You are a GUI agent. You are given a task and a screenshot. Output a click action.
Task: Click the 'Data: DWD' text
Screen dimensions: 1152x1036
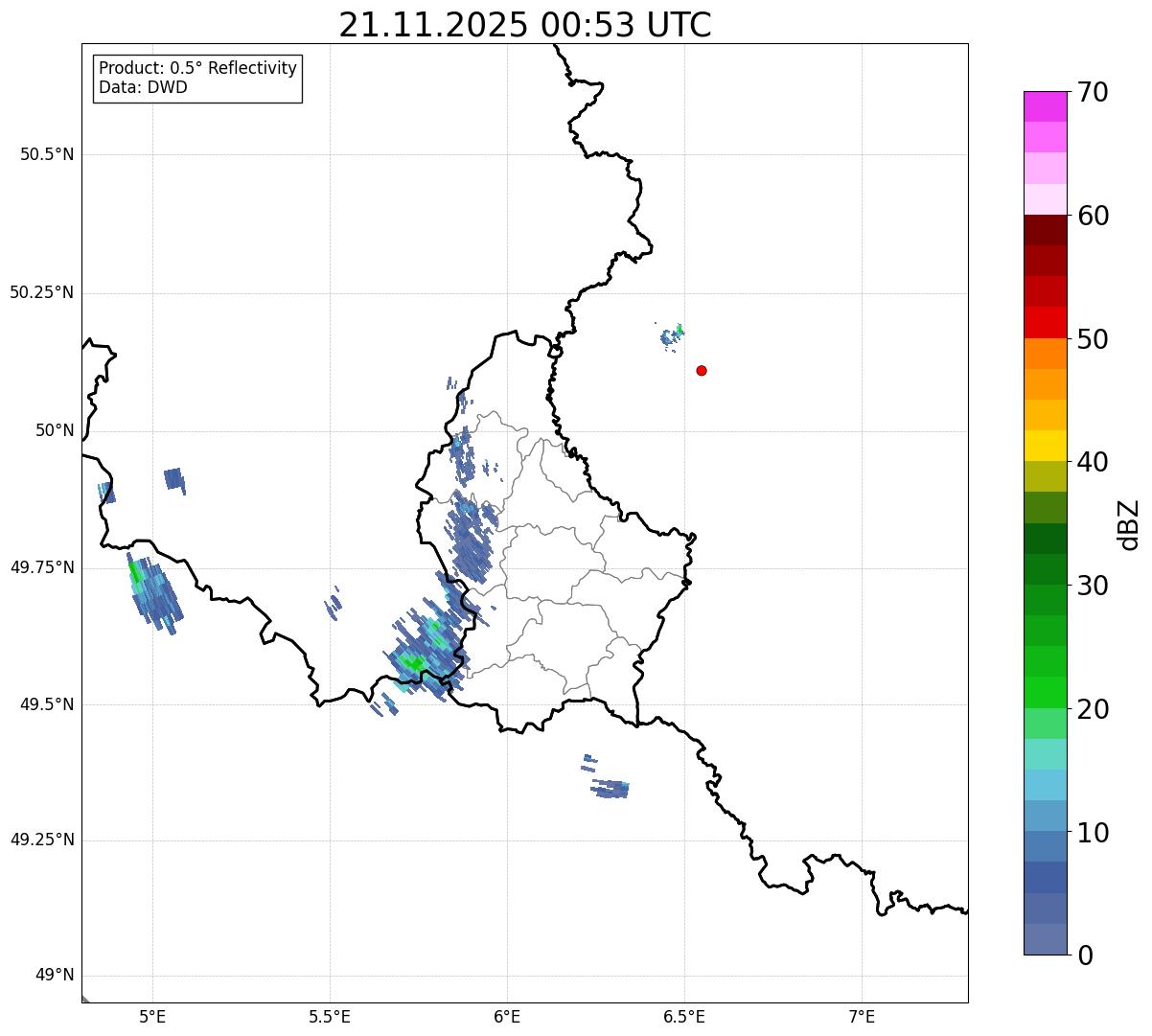144,88
